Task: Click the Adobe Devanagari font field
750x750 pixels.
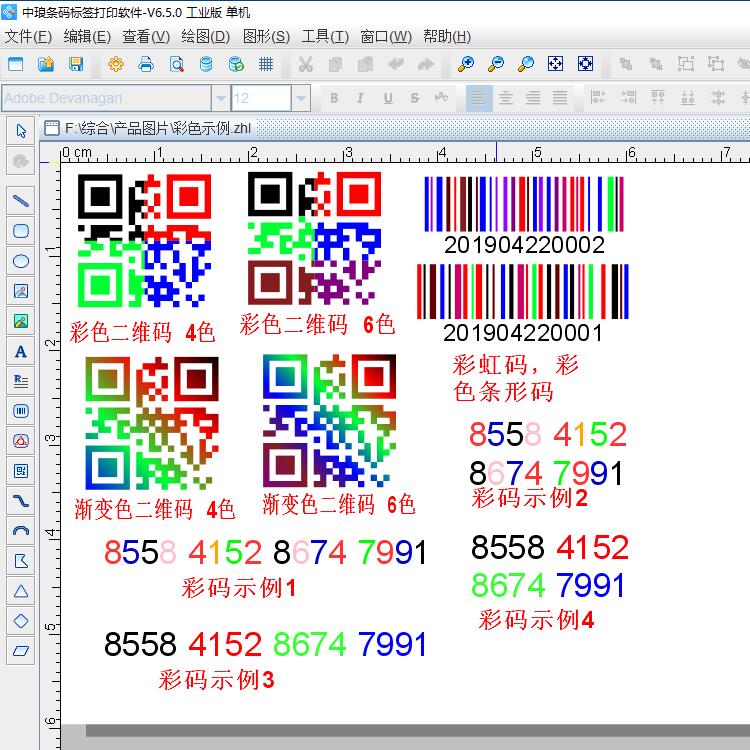Action: (106, 99)
